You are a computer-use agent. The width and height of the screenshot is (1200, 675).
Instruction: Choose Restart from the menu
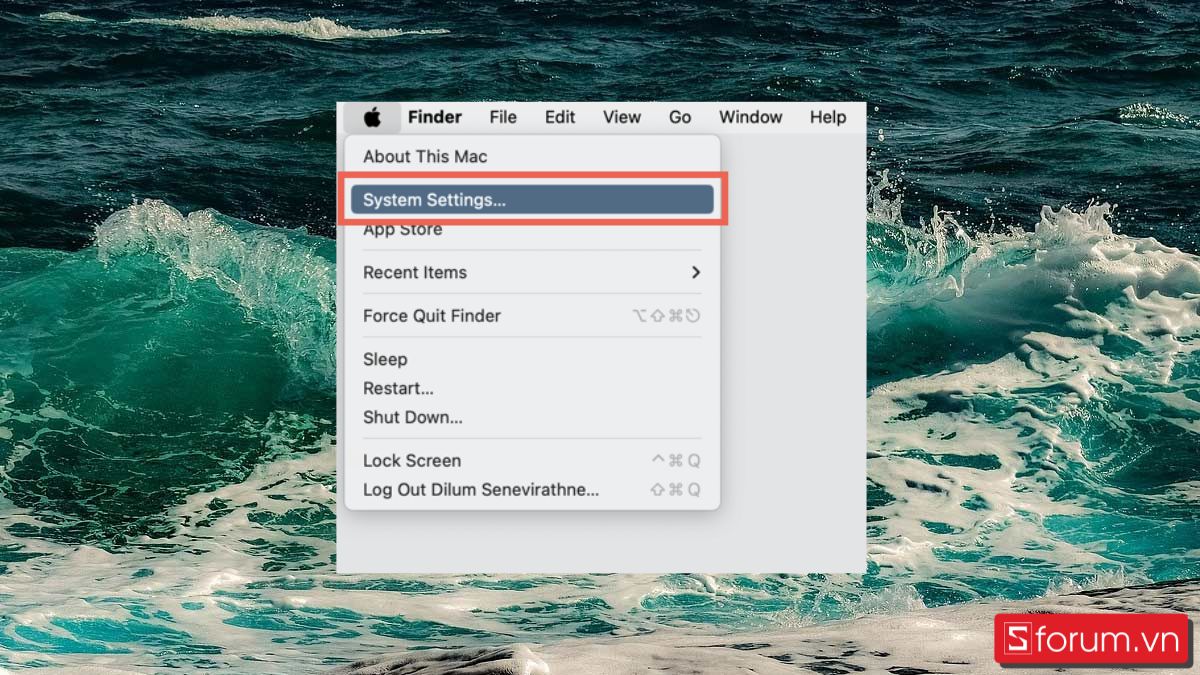[397, 388]
